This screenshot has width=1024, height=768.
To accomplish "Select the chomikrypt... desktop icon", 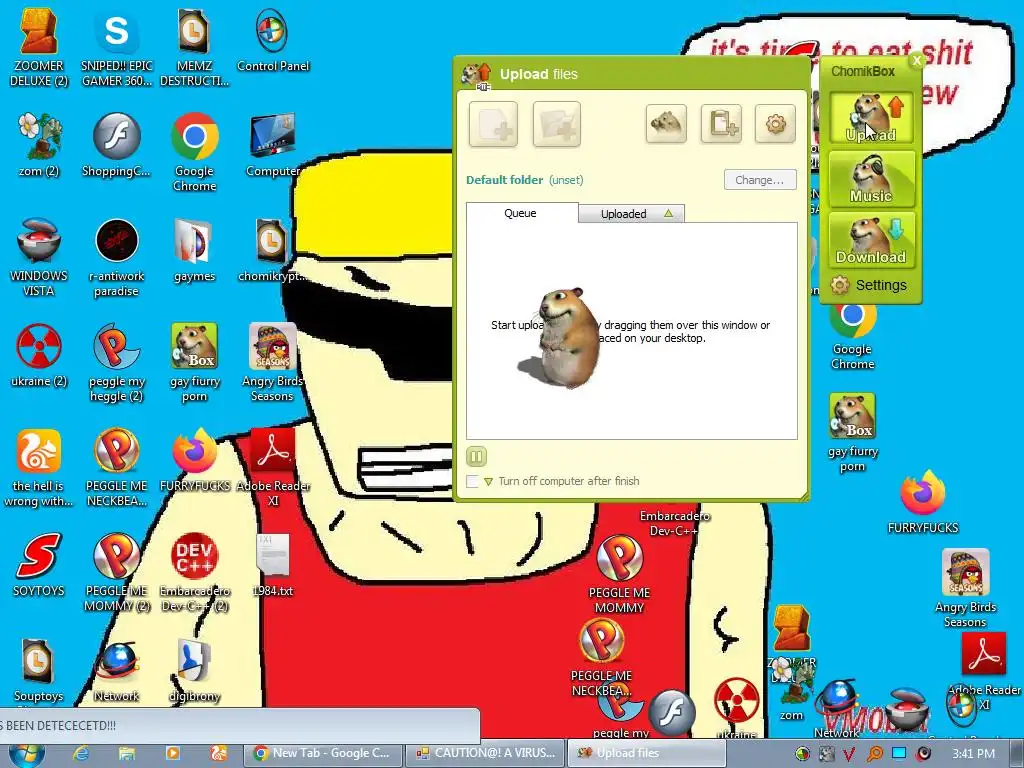I will click(272, 251).
